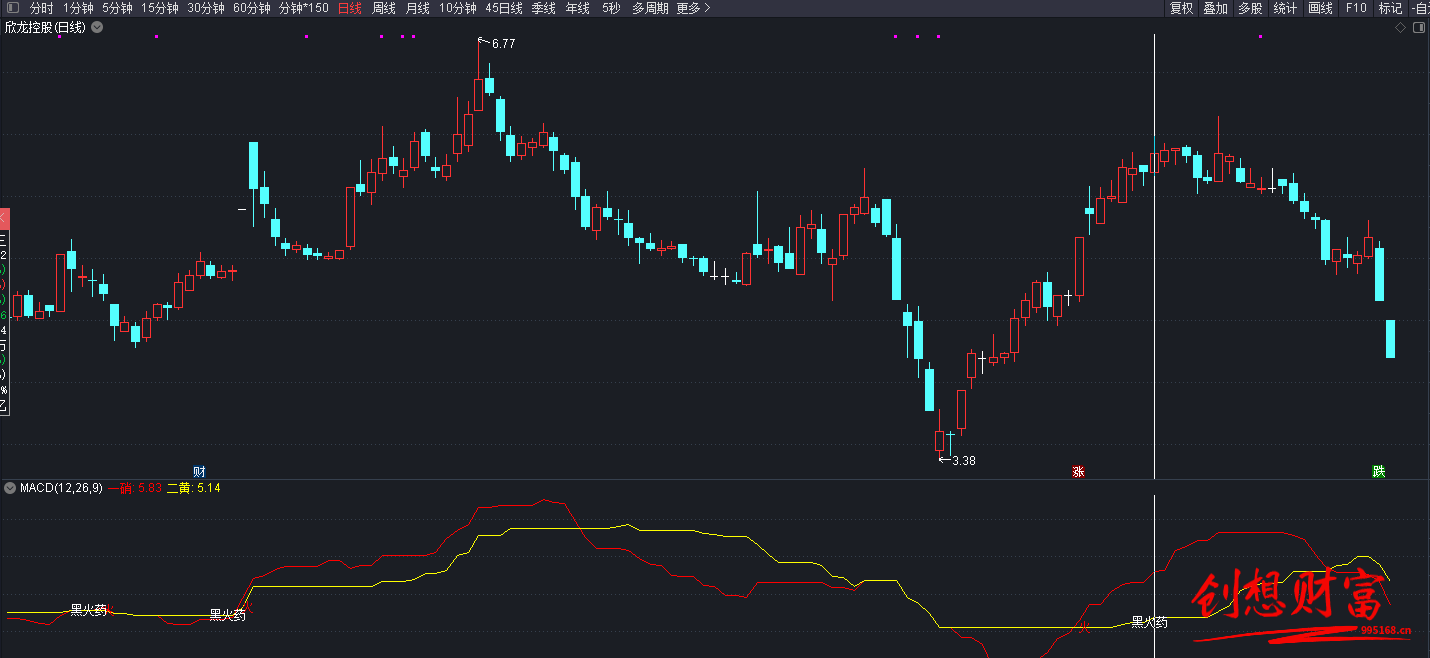Screen dimensions: 1430x658
Task: Switch to 分时 intraday view
Action: click(41, 8)
